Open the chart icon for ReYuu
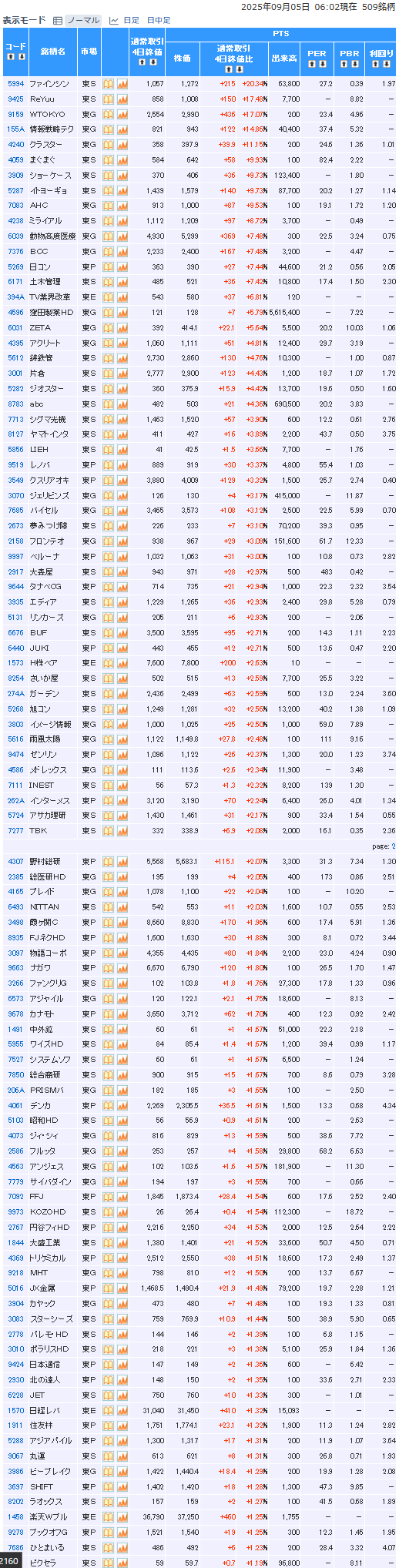Image resolution: width=399 pixels, height=1568 pixels. (122, 99)
